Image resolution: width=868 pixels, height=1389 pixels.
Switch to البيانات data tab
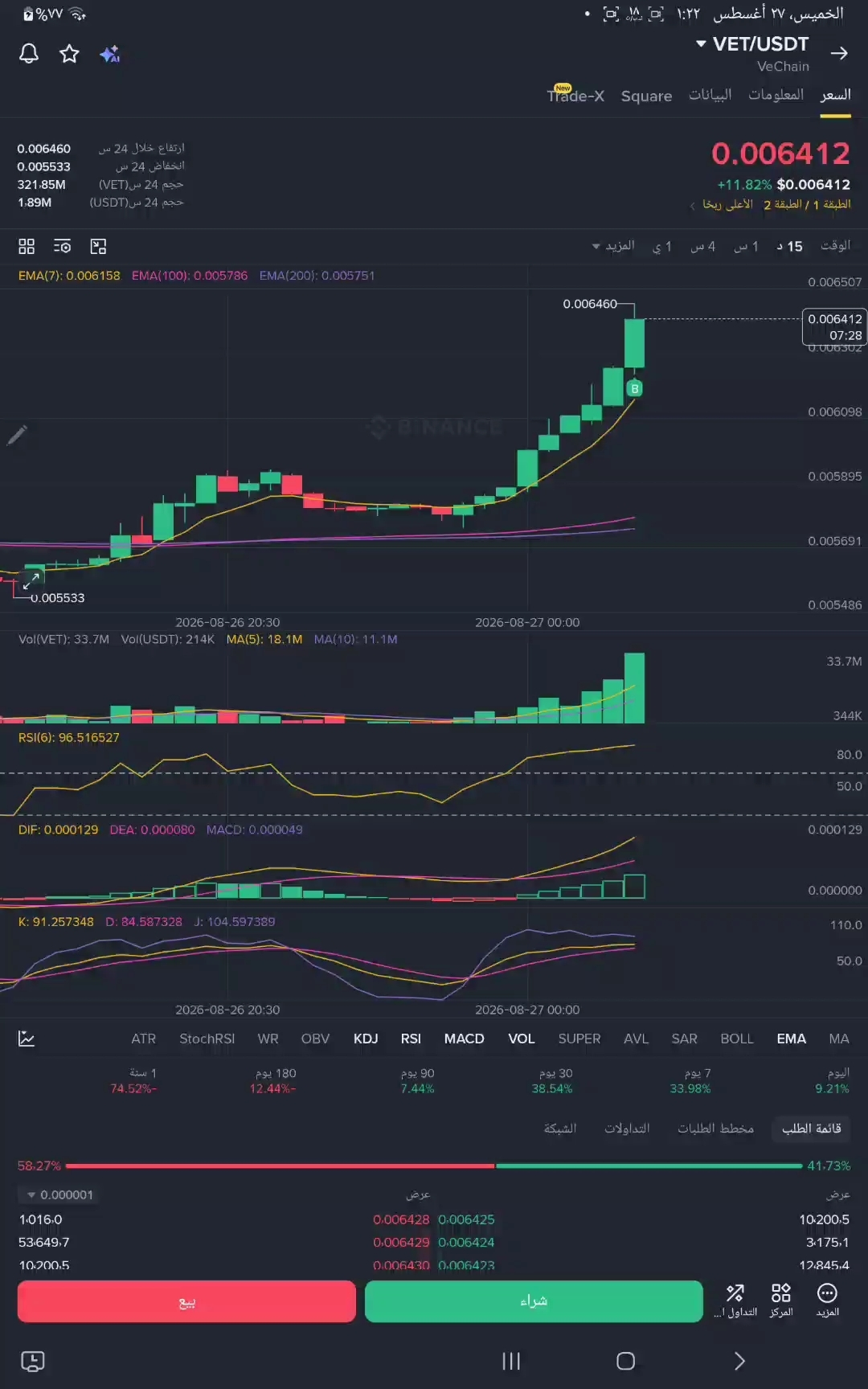click(x=710, y=95)
